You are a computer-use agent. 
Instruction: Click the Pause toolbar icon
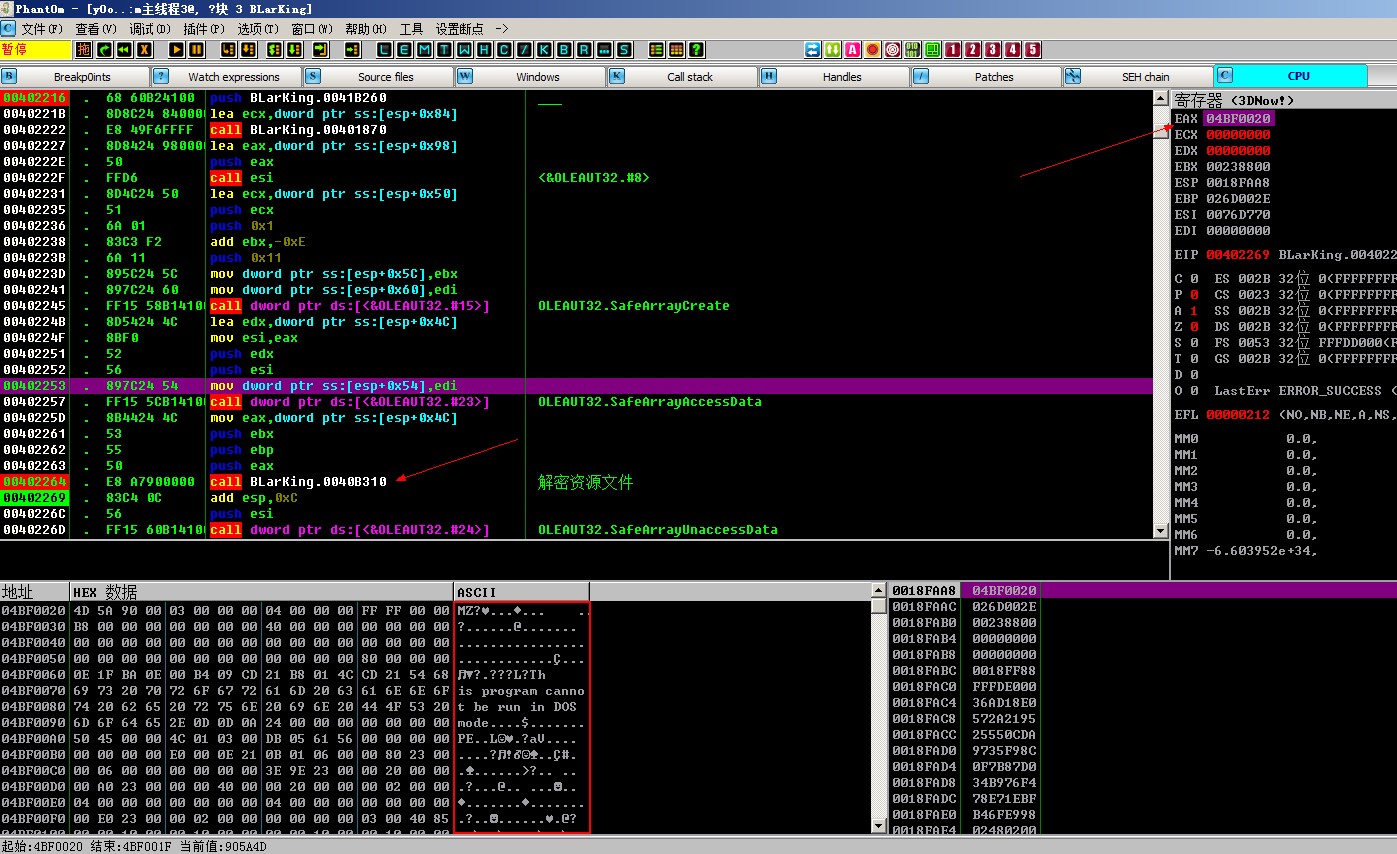click(x=197, y=50)
